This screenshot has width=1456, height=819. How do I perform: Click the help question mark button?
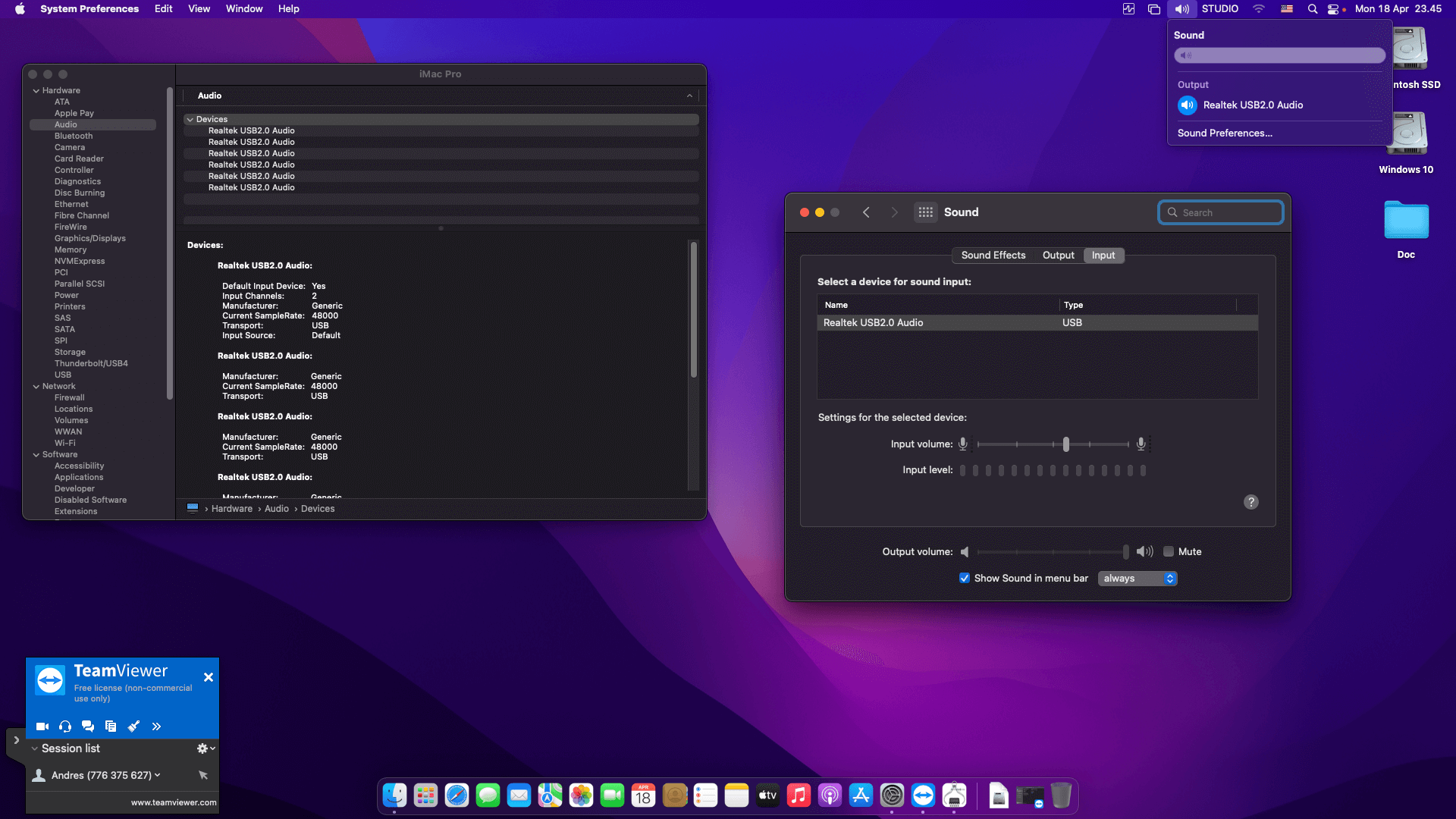(x=1251, y=502)
